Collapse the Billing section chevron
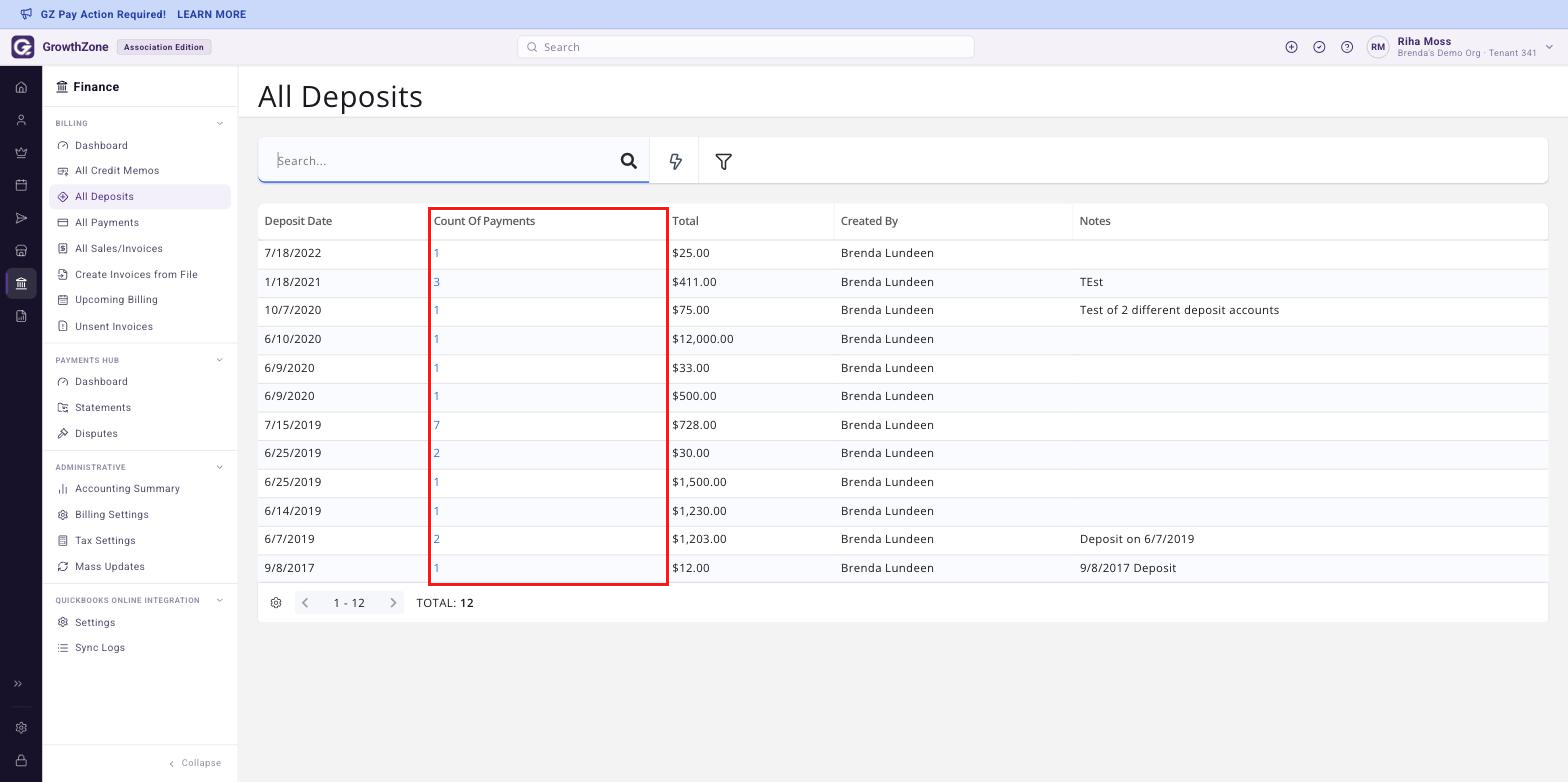1568x782 pixels. pyautogui.click(x=220, y=124)
